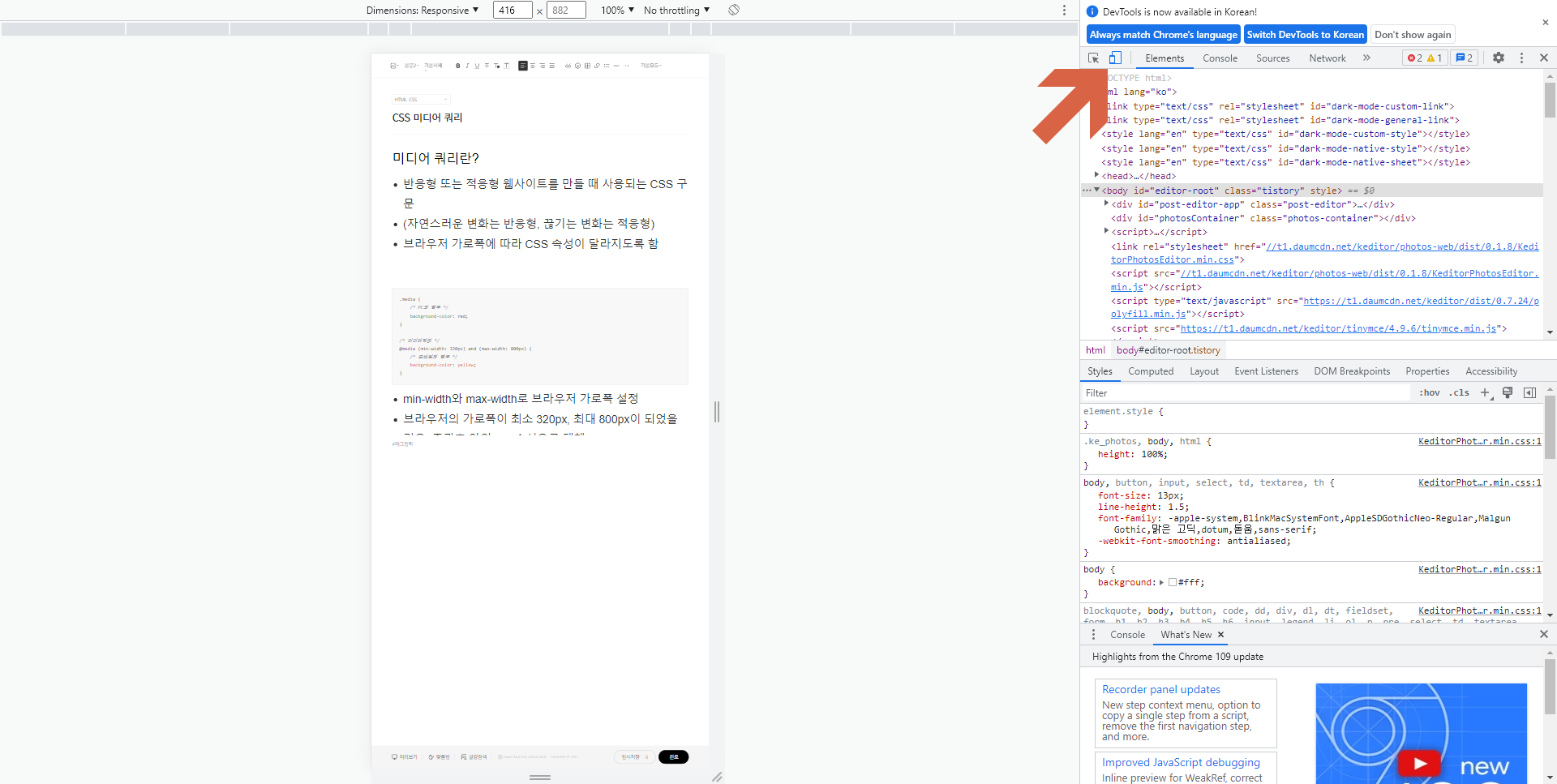This screenshot has width=1557, height=784.
Task: Close the What's New drawer tab
Action: click(1220, 635)
